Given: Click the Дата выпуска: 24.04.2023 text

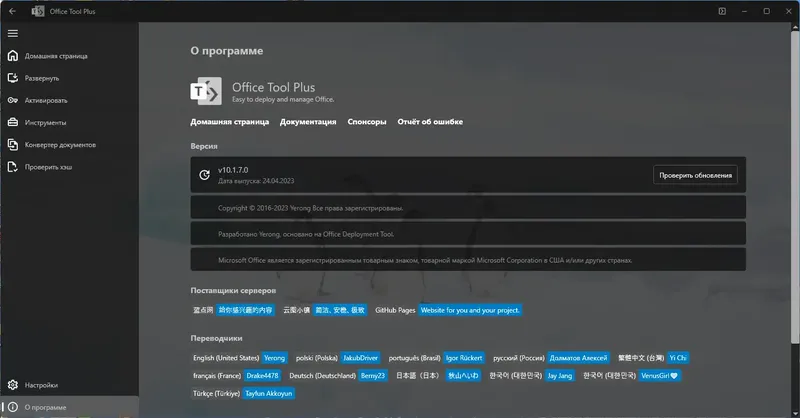Looking at the screenshot, I should tap(256, 181).
